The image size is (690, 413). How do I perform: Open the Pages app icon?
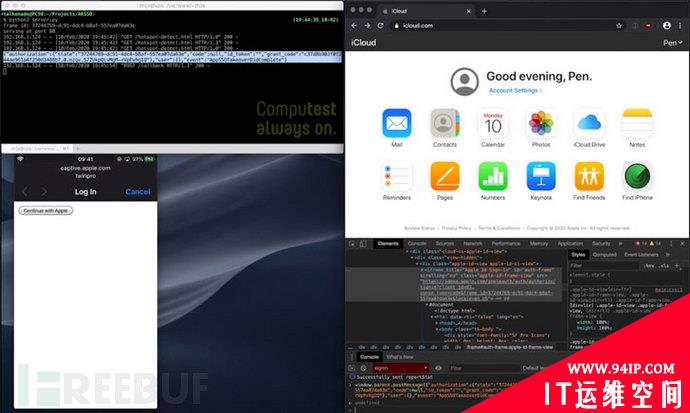point(444,176)
